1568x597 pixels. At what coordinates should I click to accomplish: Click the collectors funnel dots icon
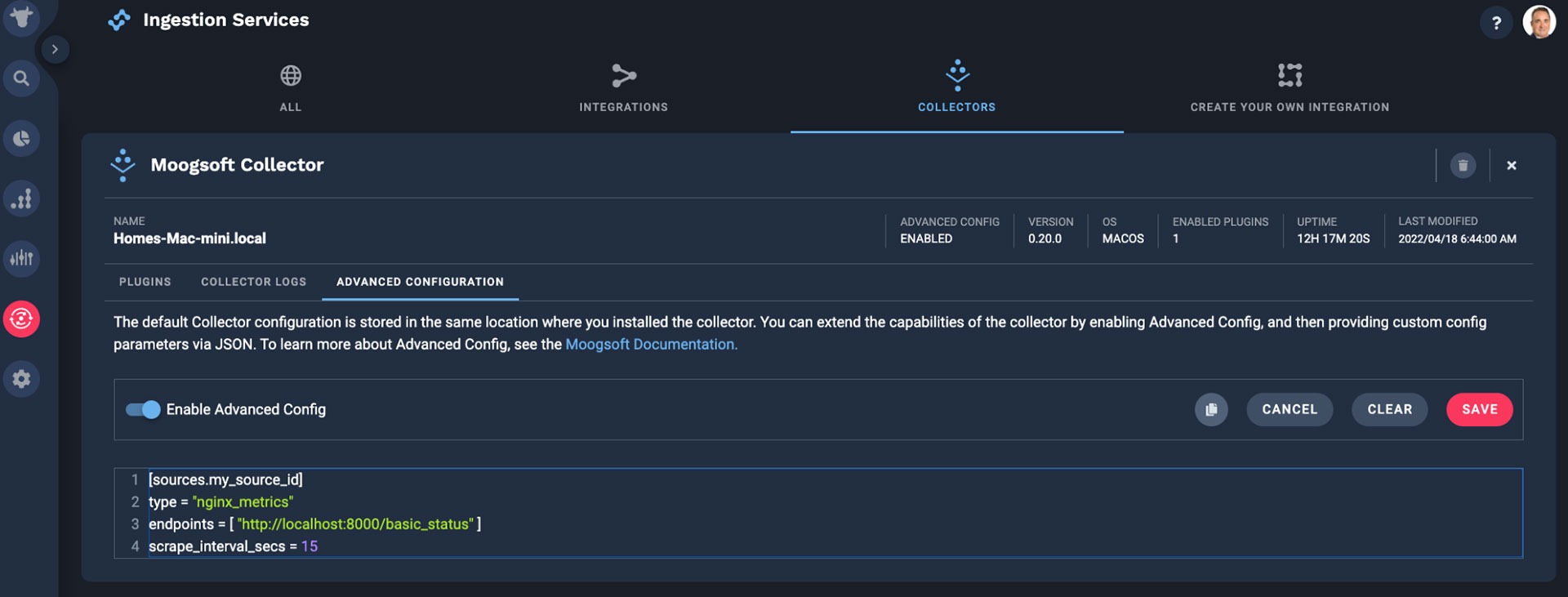click(957, 74)
